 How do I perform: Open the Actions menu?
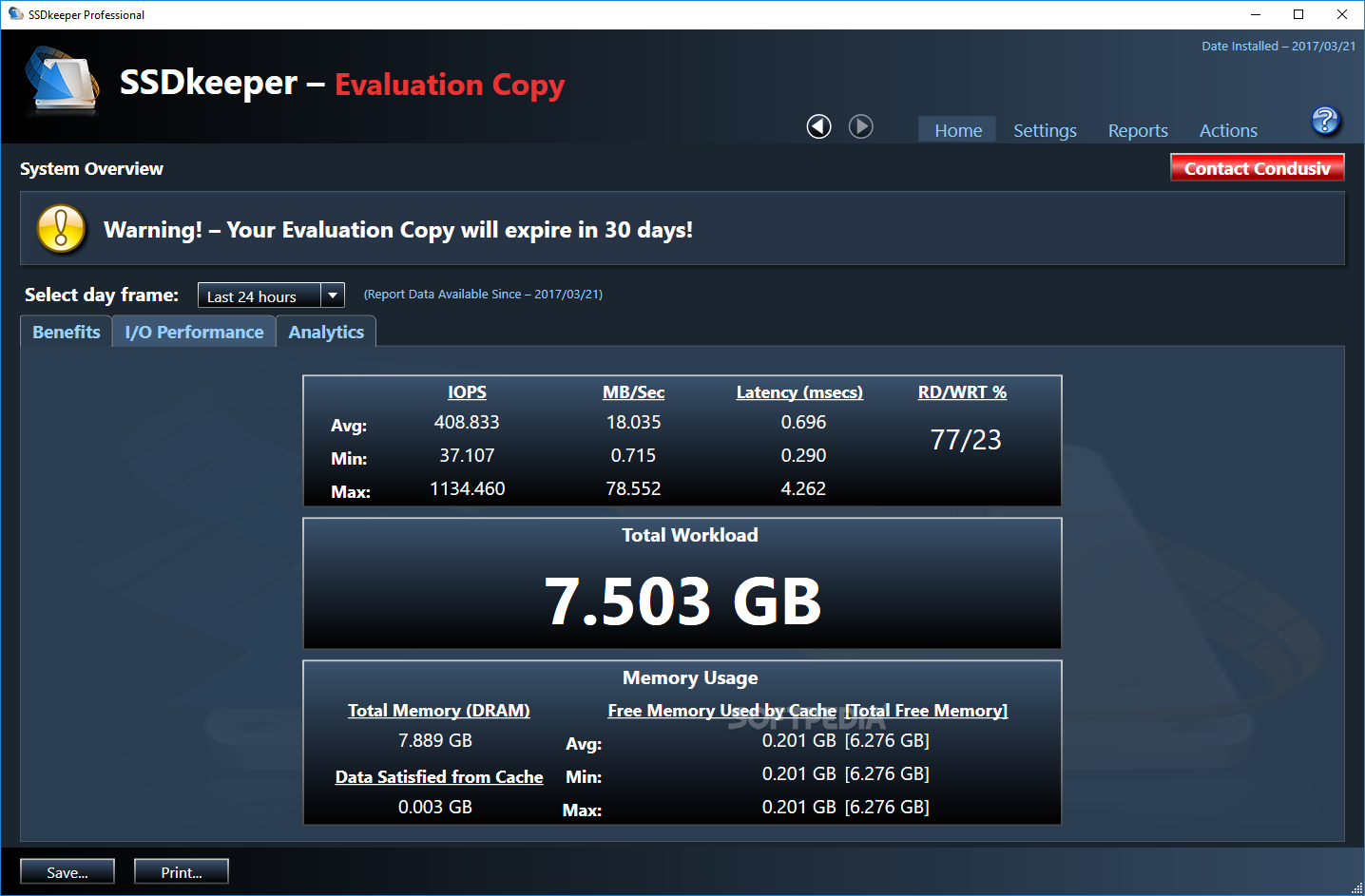point(1228,130)
